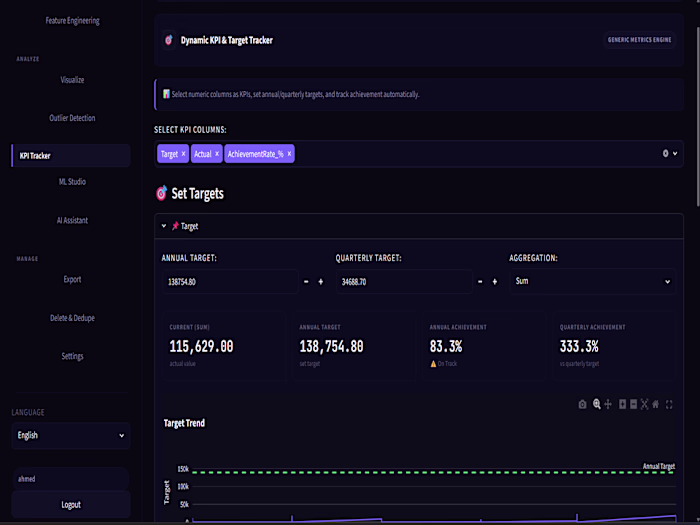Remove the AchievementRate_% KPI tag
This screenshot has width=700, height=525.
click(289, 154)
